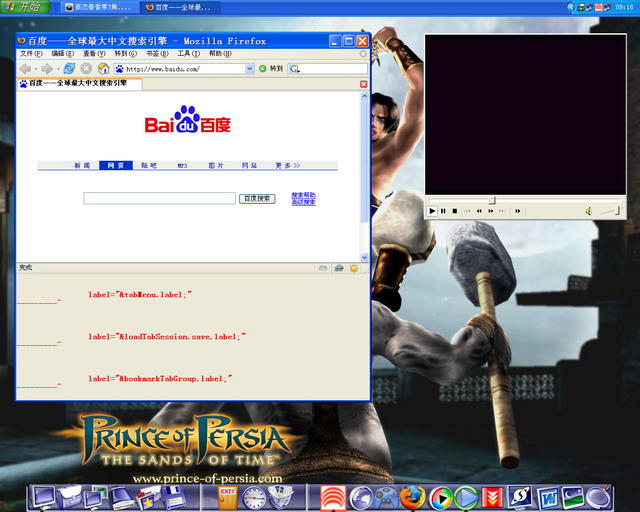This screenshot has height=512, width=640.
Task: Open the game controller dock icon
Action: pos(386,498)
